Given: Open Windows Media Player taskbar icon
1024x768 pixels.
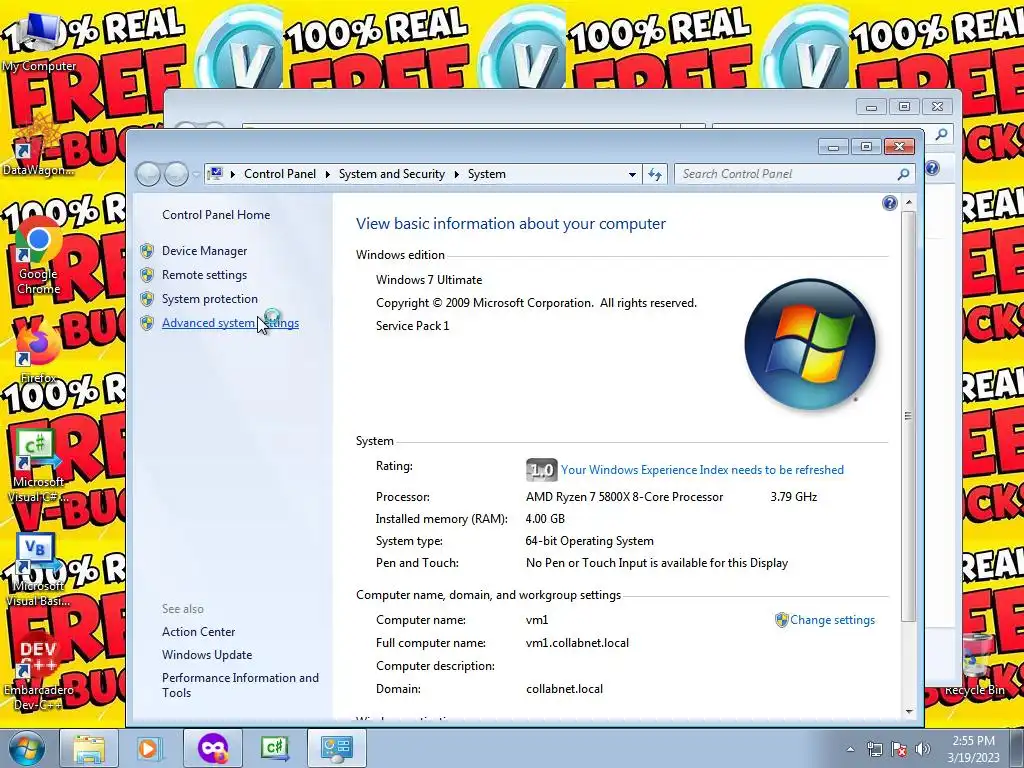Looking at the screenshot, I should (x=149, y=748).
